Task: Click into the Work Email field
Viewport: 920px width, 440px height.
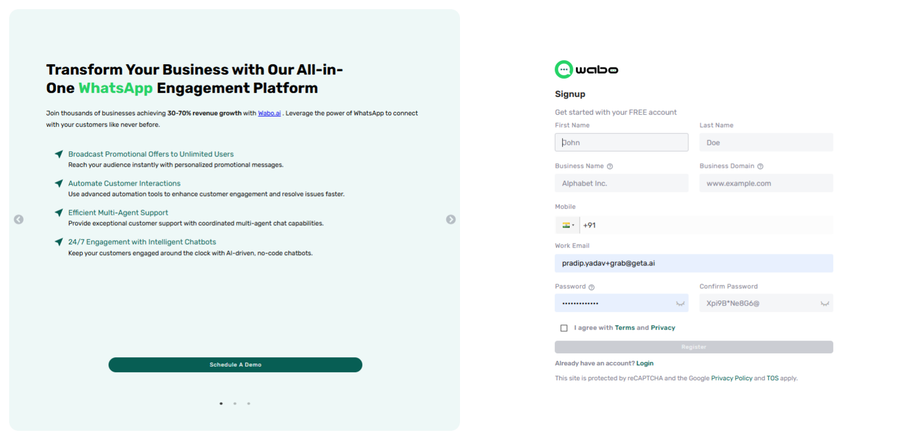Action: click(x=693, y=264)
